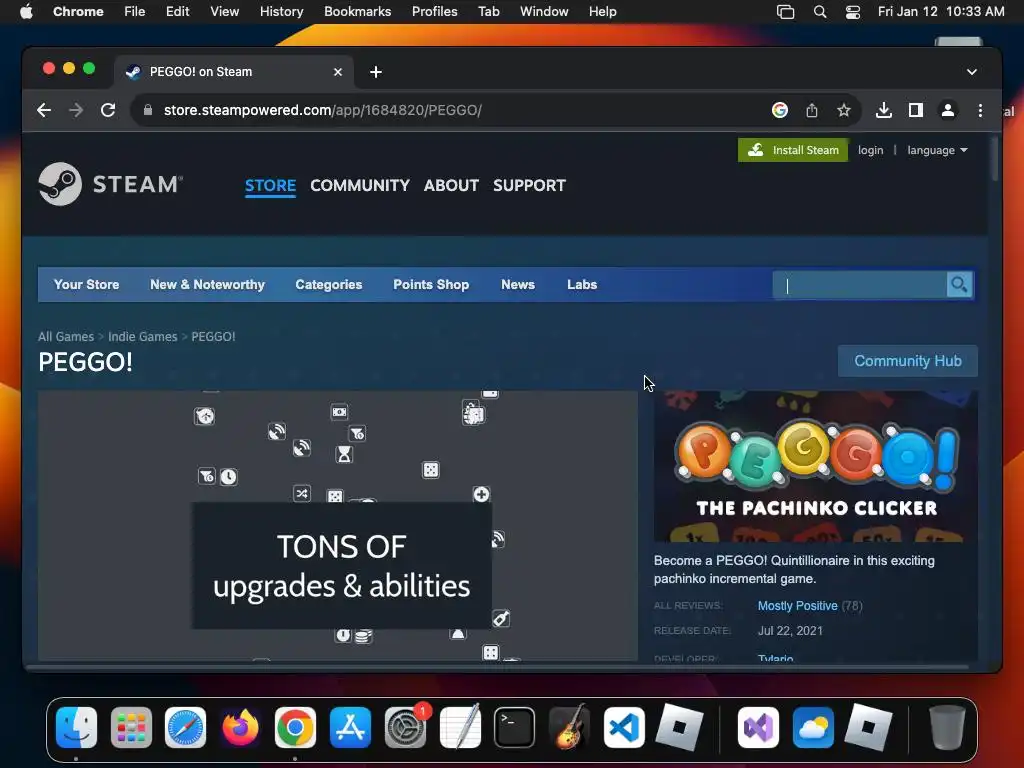This screenshot has width=1024, height=768.
Task: Open a new tab with plus button
Action: point(376,72)
